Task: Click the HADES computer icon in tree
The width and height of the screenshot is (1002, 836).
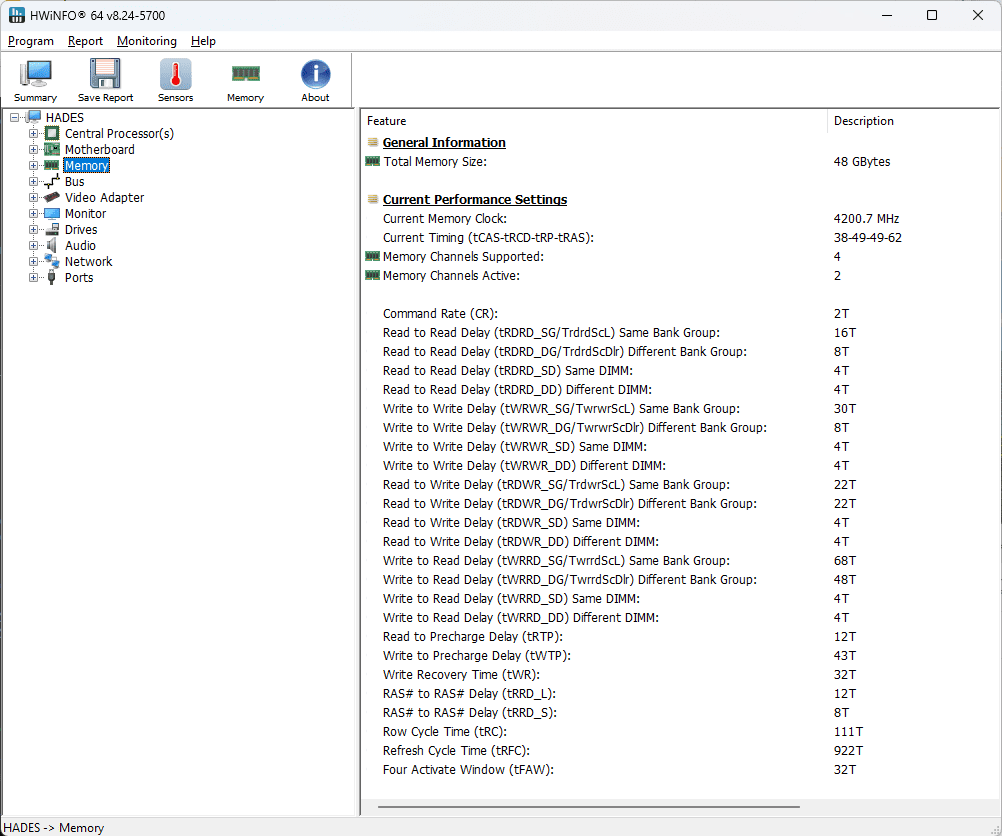Action: pos(34,118)
